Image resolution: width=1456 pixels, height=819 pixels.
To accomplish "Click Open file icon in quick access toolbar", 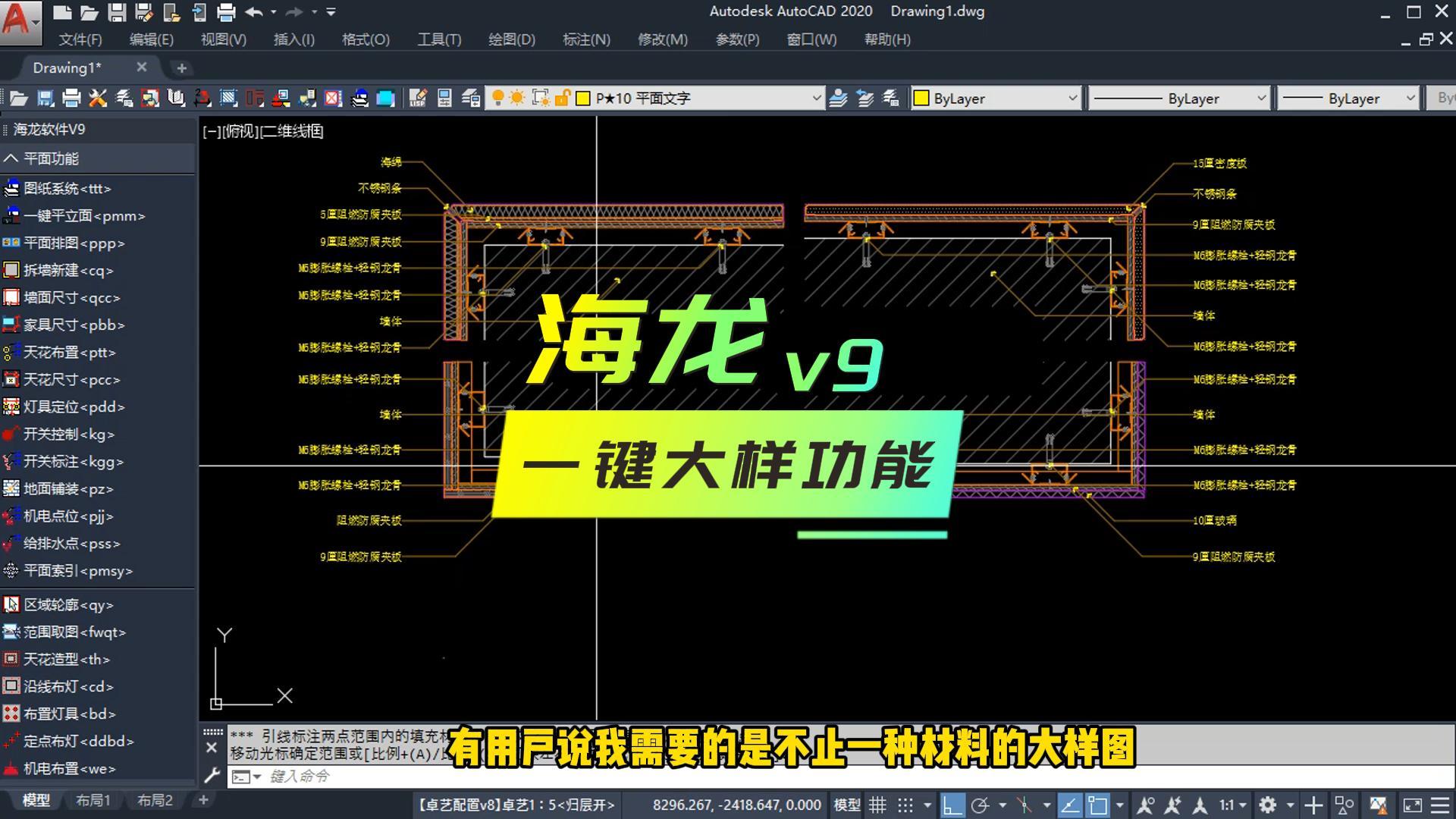I will [89, 12].
